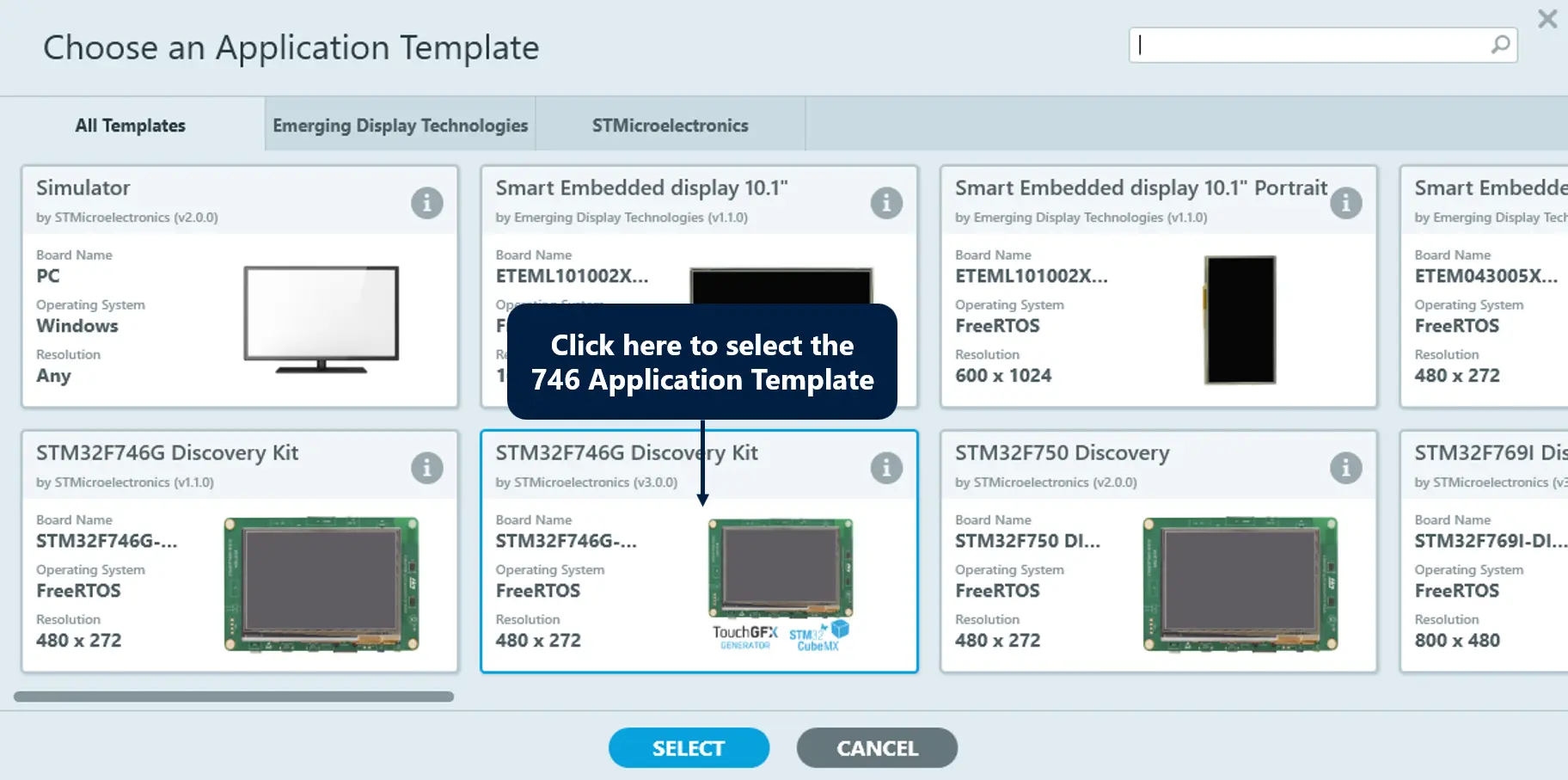Click the Simulator card title
The image size is (1568, 780).
pyautogui.click(x=83, y=187)
